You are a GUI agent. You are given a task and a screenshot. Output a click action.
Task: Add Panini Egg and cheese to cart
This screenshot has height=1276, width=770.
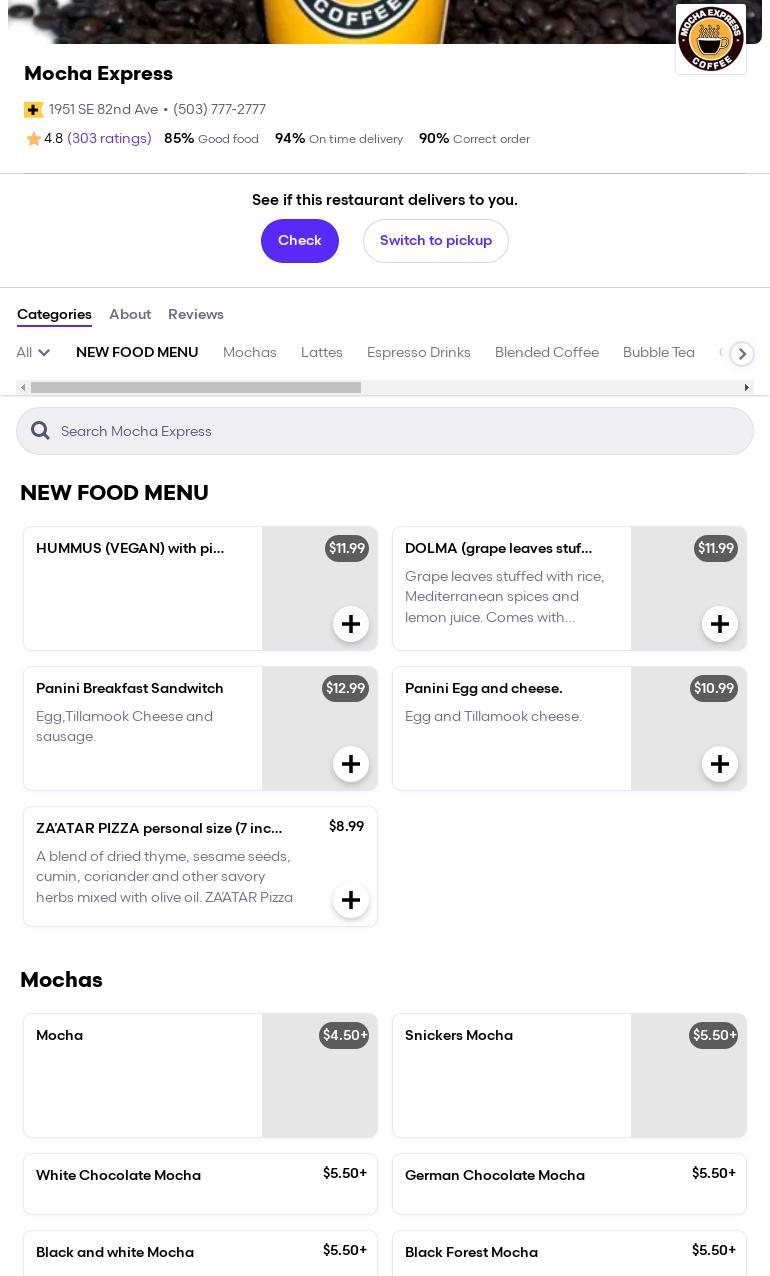[719, 764]
